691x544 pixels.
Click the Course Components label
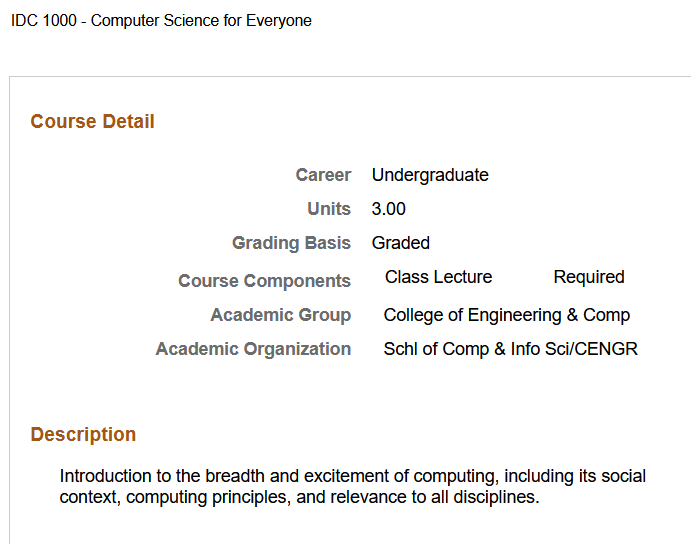[264, 281]
